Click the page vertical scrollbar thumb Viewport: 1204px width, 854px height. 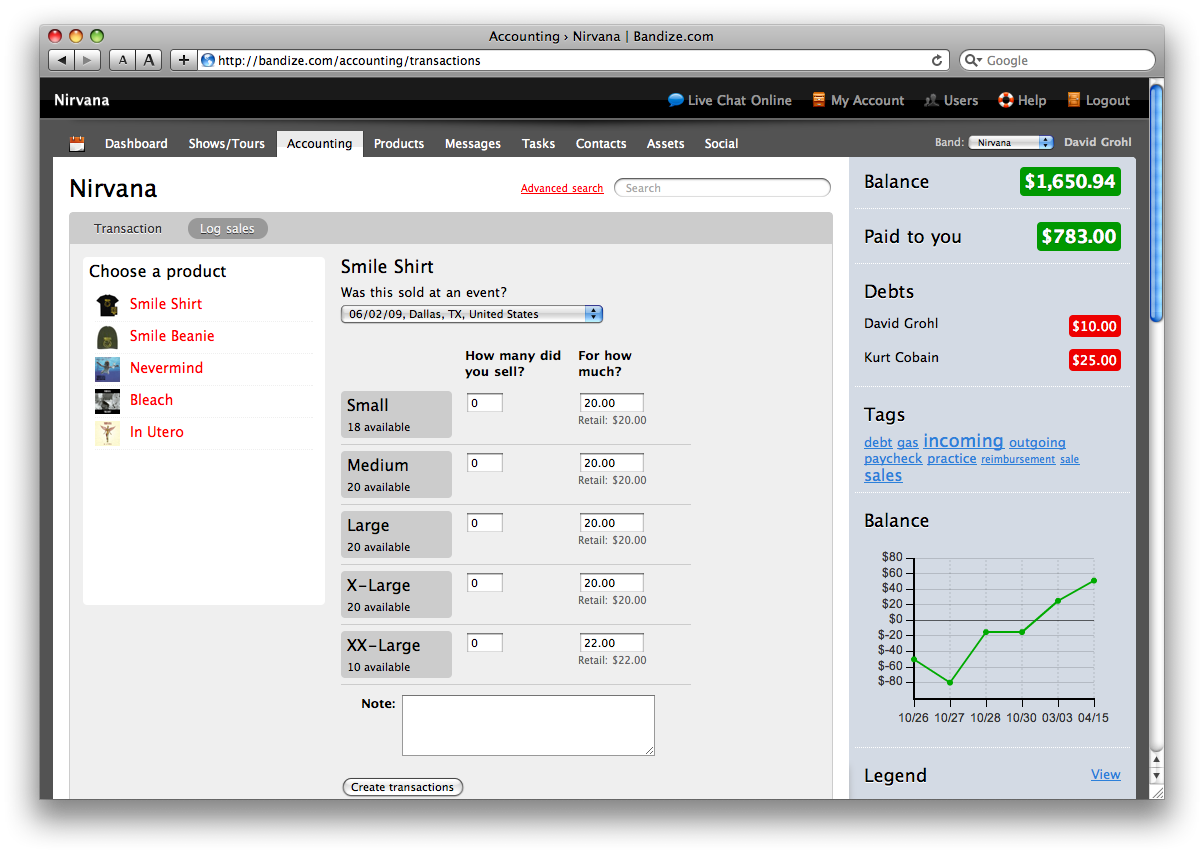point(1157,203)
